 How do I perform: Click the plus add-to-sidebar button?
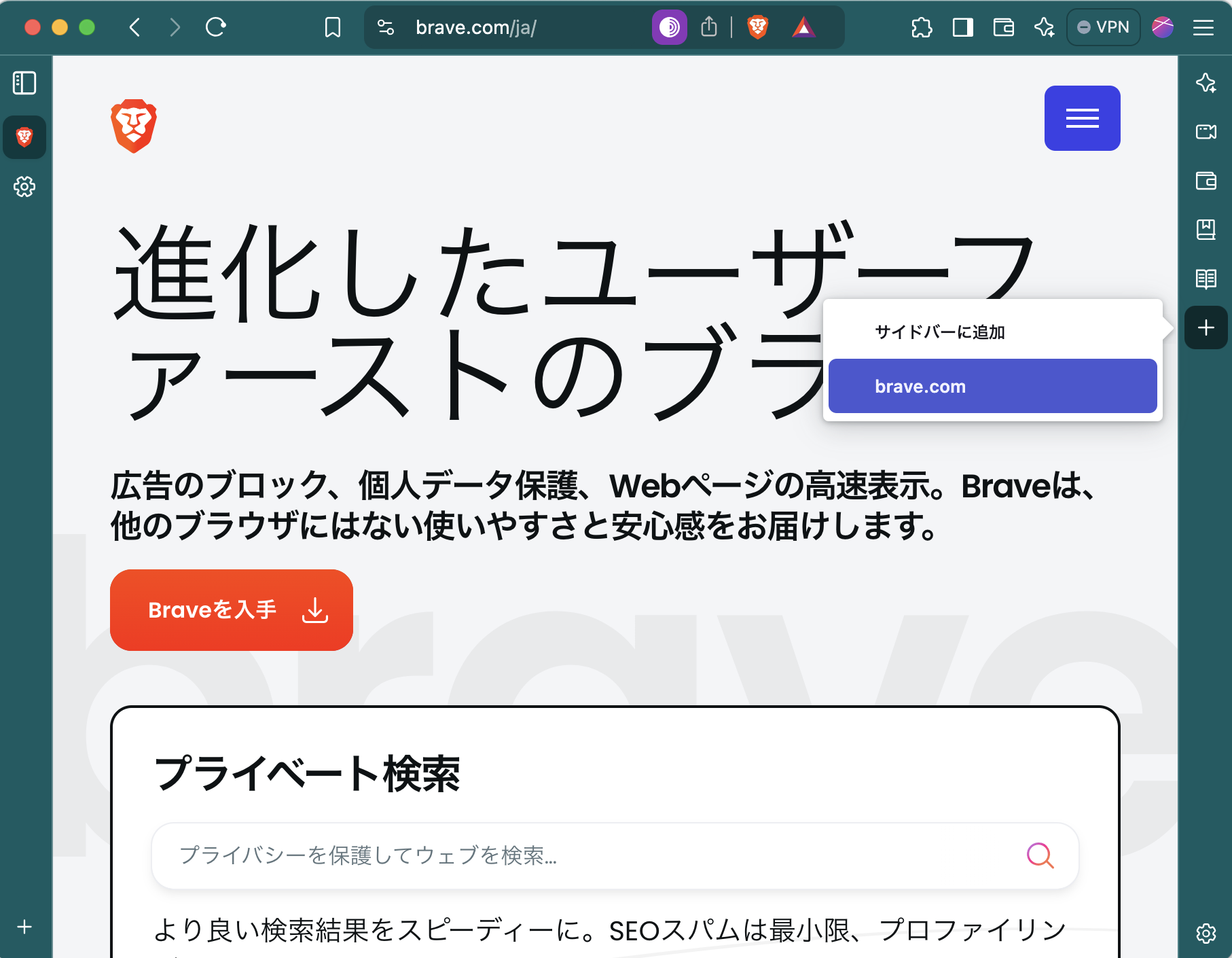point(1206,327)
